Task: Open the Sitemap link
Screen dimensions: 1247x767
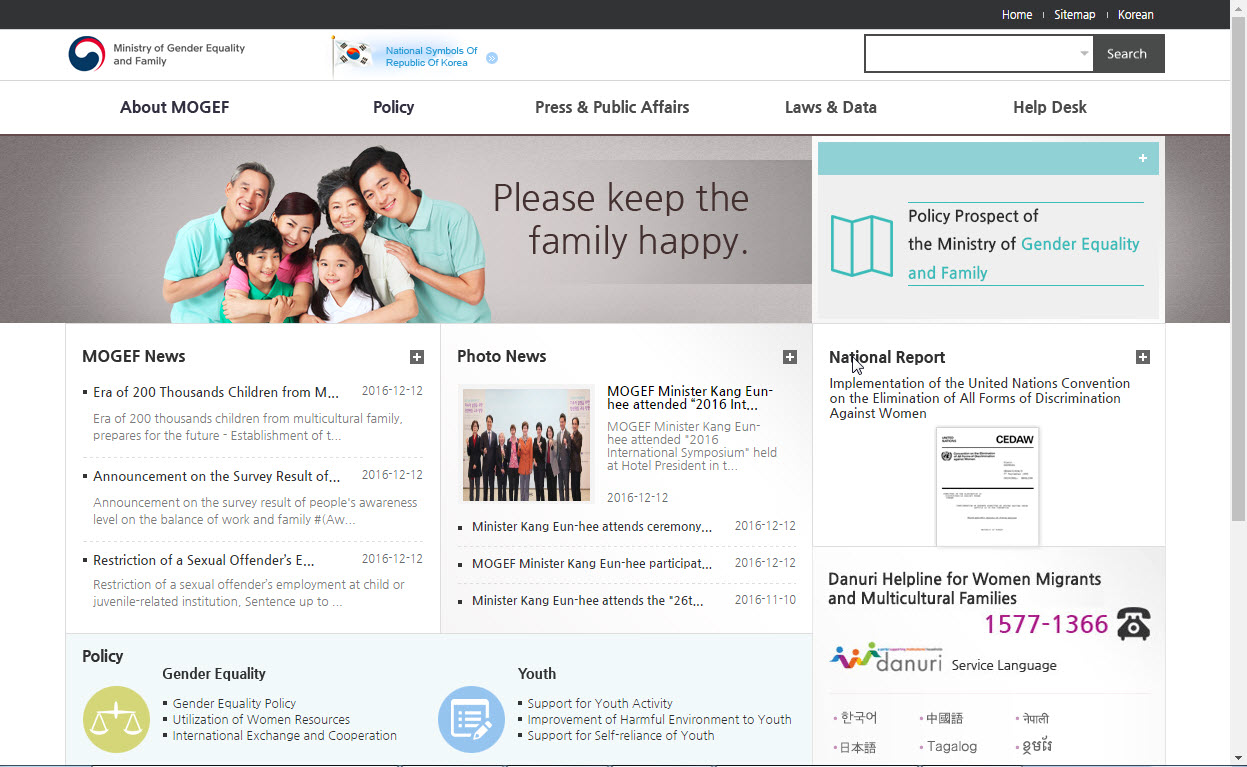Action: click(x=1074, y=15)
